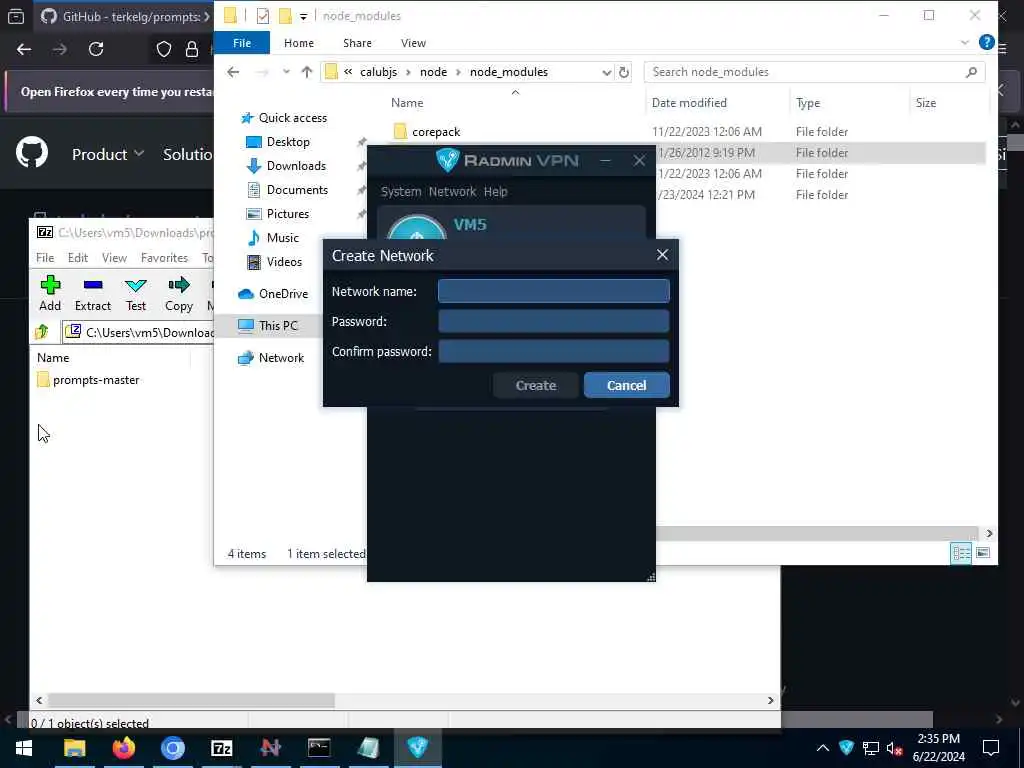1024x768 pixels.
Task: Click the Back arrow in File Explorer
Action: 233,72
